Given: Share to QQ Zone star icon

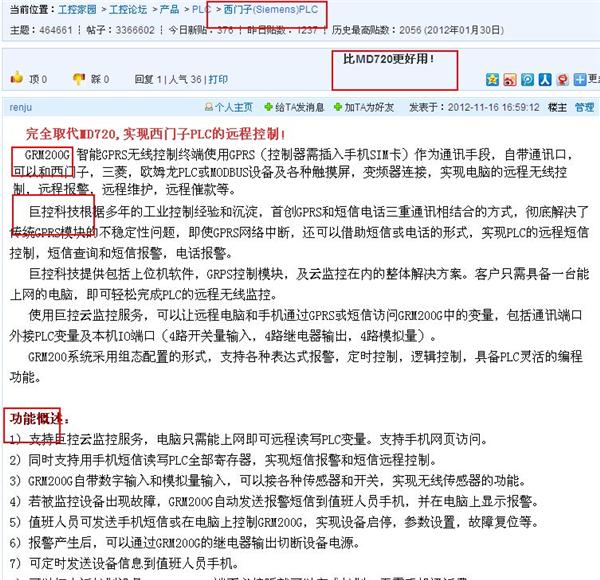Looking at the screenshot, I should coord(492,80).
